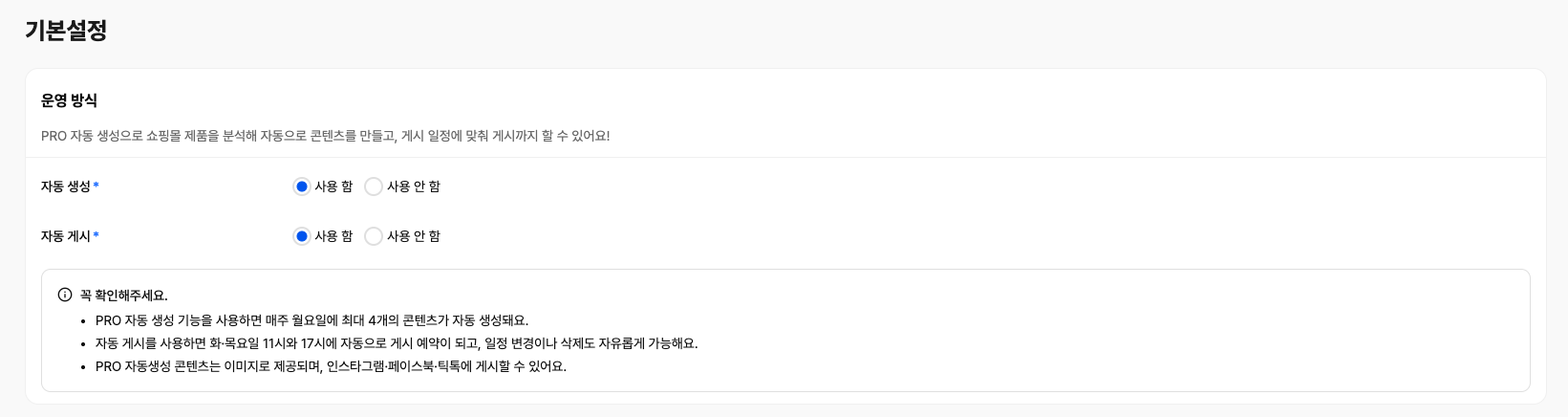
Task: Click the PRO 자동 생성 description sentence under 운영 방식
Action: click(325, 136)
